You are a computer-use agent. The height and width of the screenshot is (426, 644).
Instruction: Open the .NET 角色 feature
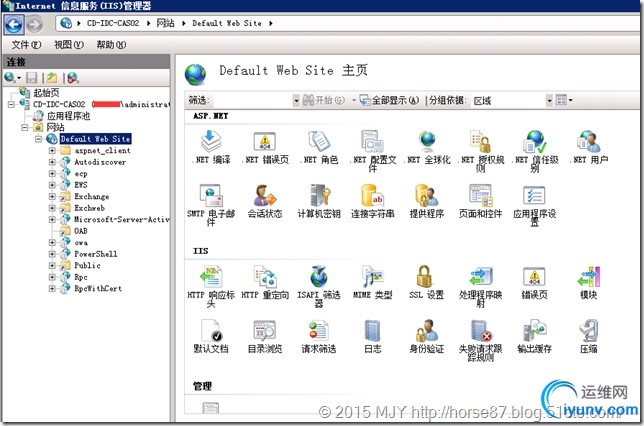(x=319, y=147)
